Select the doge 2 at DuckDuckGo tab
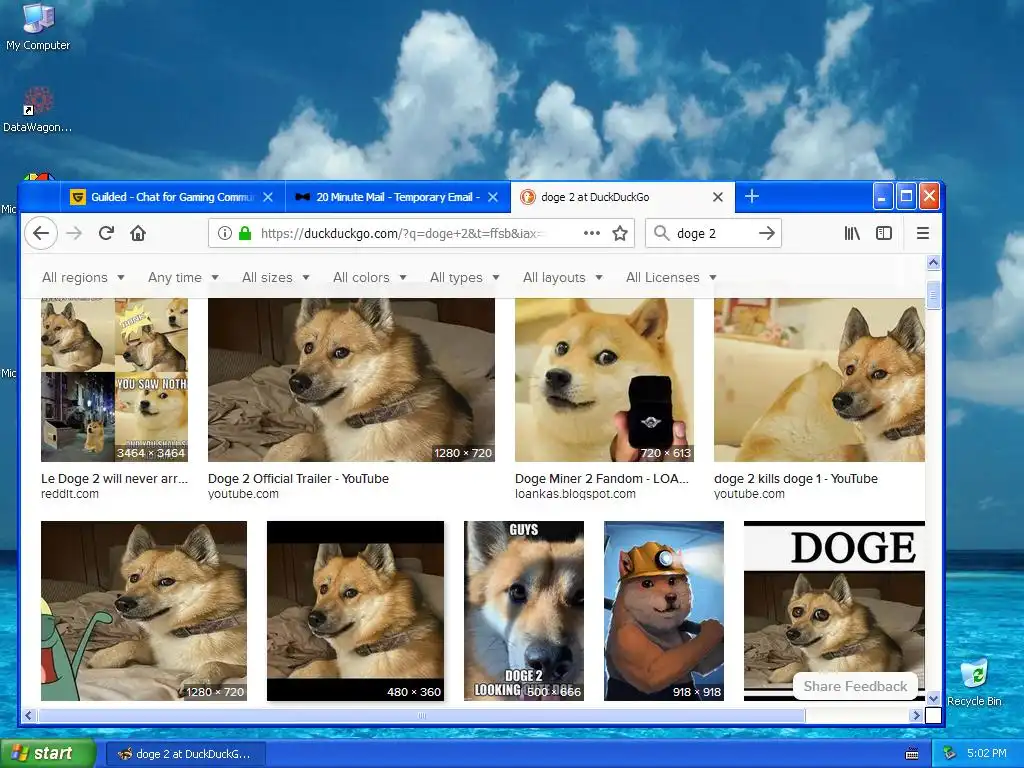The width and height of the screenshot is (1024, 768). pos(622,197)
